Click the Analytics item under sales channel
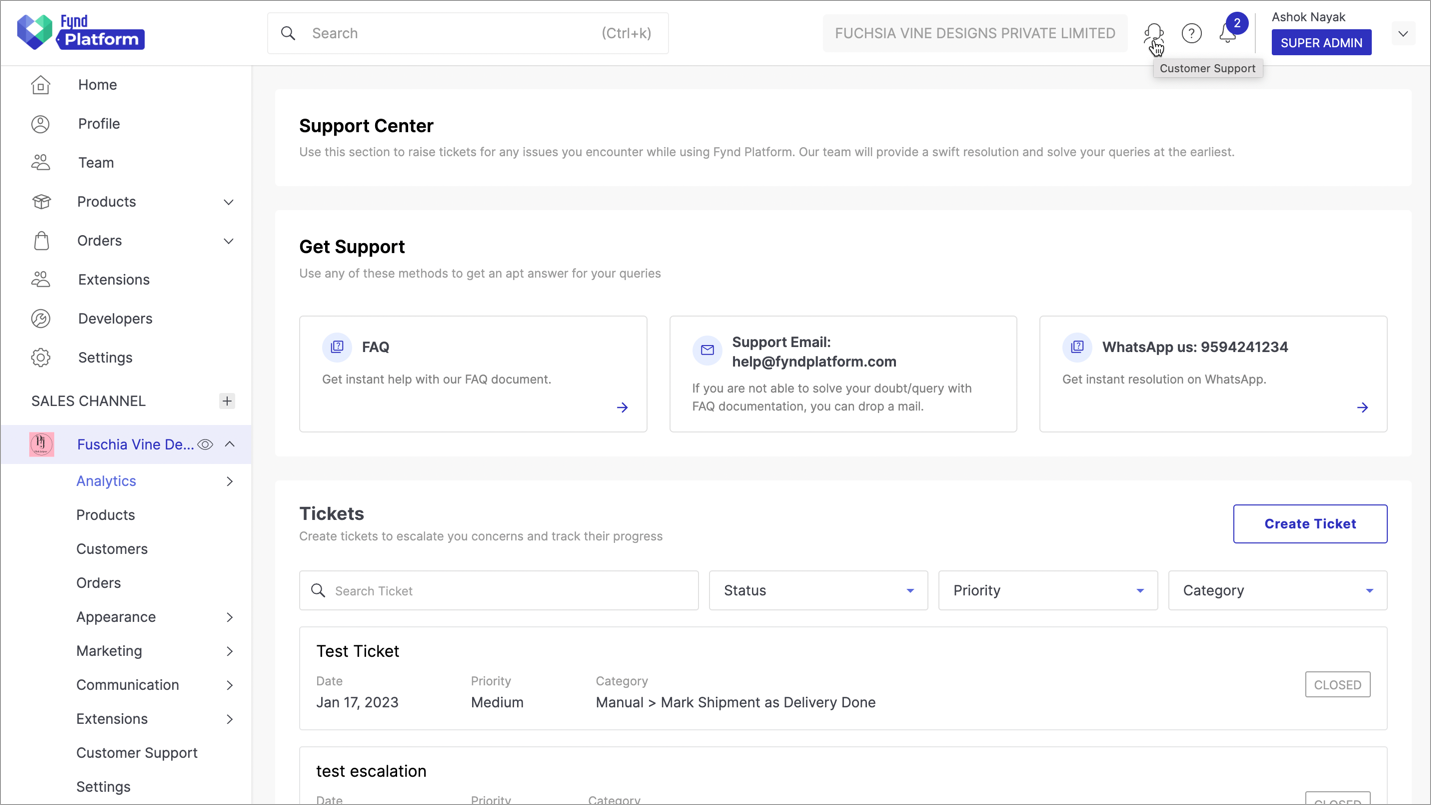This screenshot has height=805, width=1431. (106, 481)
